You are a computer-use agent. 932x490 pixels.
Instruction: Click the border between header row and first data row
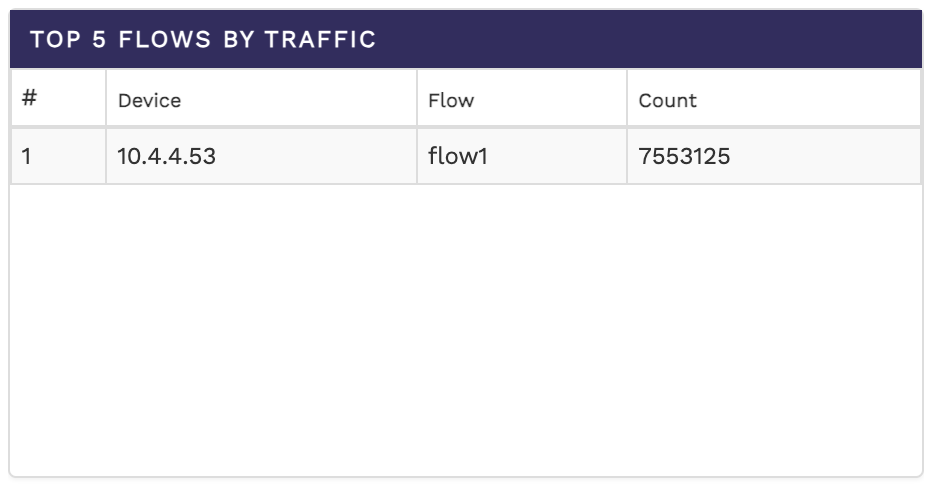pos(465,127)
